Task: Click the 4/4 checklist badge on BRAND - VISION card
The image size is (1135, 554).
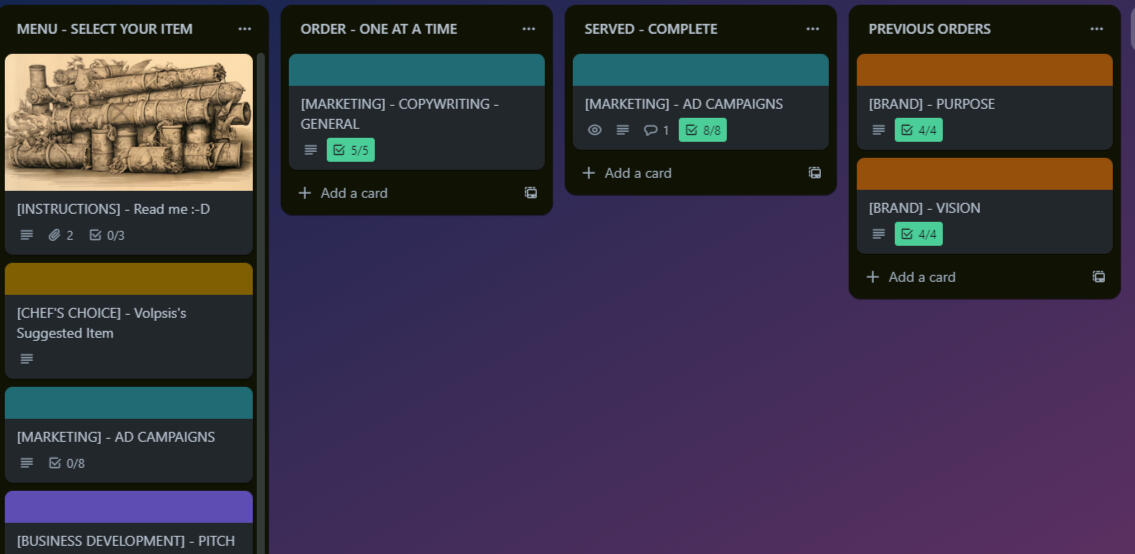Action: pyautogui.click(x=918, y=234)
